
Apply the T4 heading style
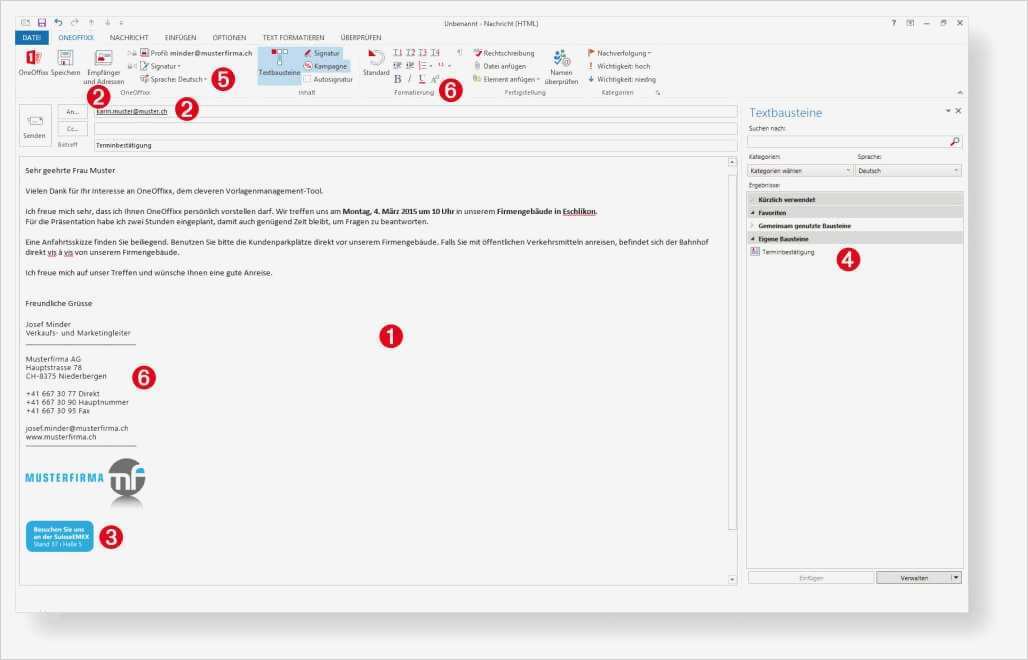point(435,52)
